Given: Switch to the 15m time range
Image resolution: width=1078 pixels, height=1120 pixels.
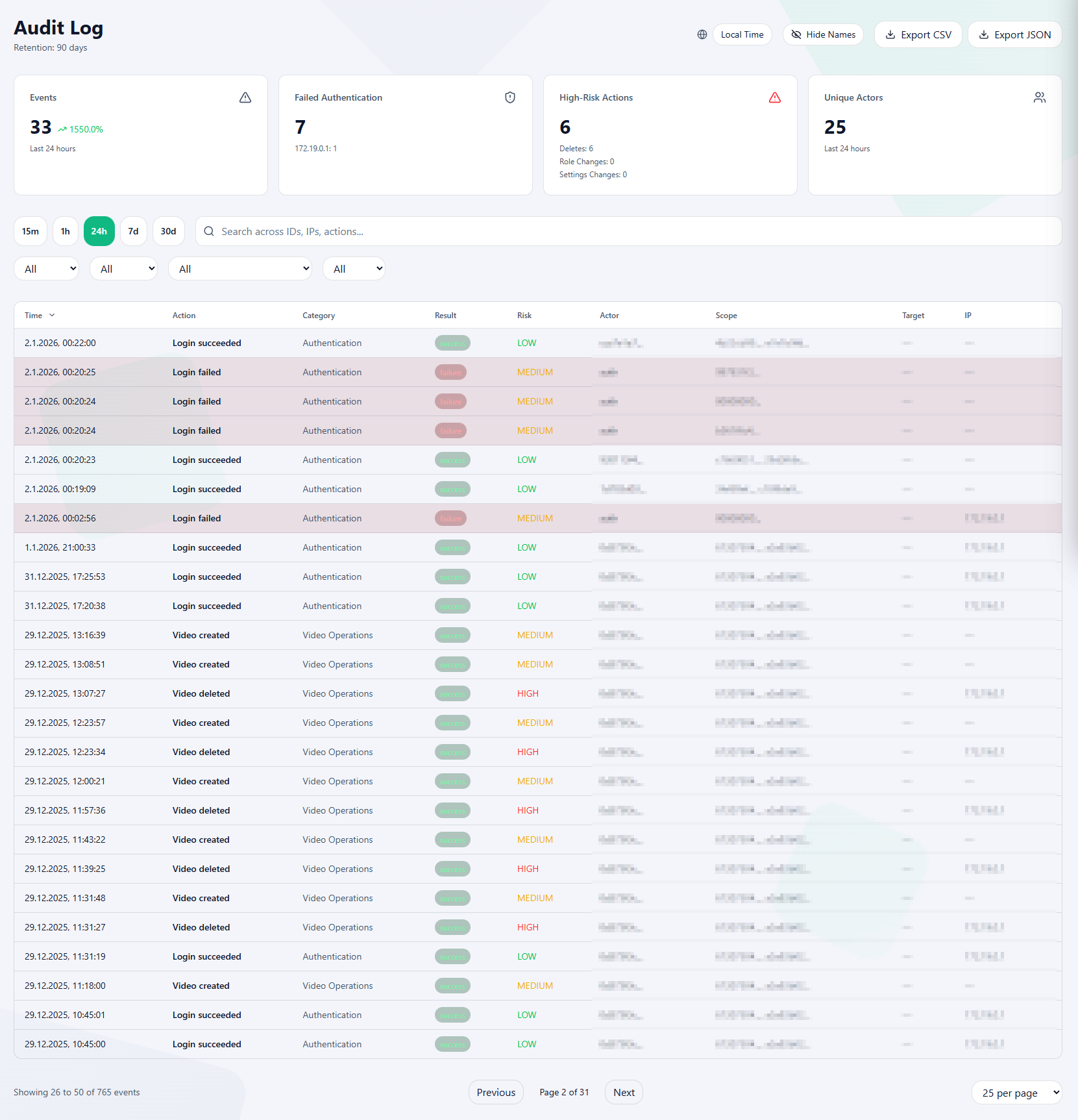Looking at the screenshot, I should pyautogui.click(x=30, y=231).
